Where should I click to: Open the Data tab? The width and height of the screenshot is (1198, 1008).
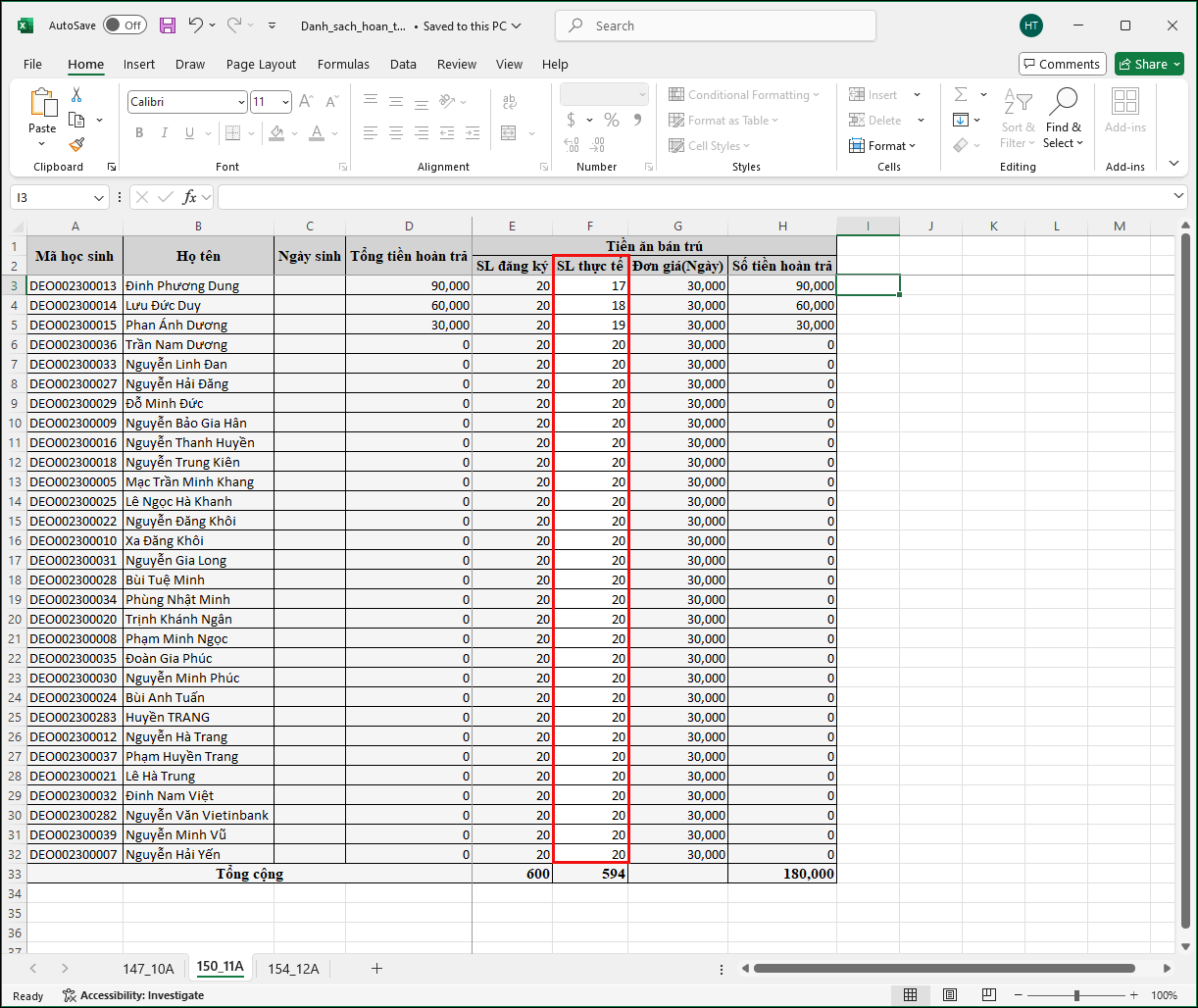tap(403, 64)
